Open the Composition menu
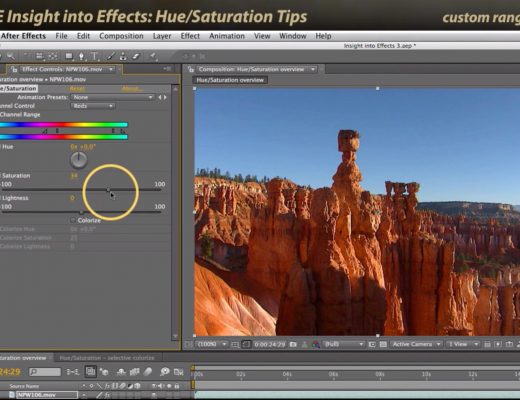Image resolution: width=520 pixels, height=400 pixels. (x=121, y=36)
